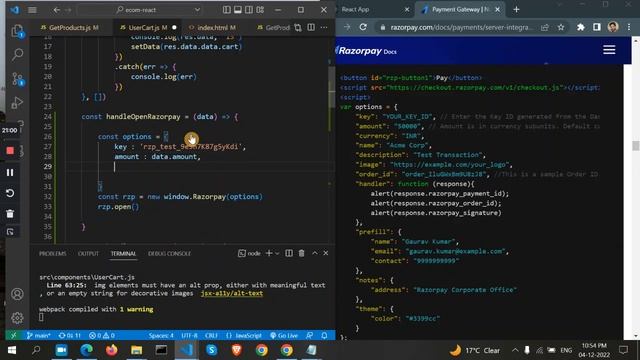Open the Run and Debug view
This screenshot has width=640, height=360.
pyautogui.click(x=17, y=102)
